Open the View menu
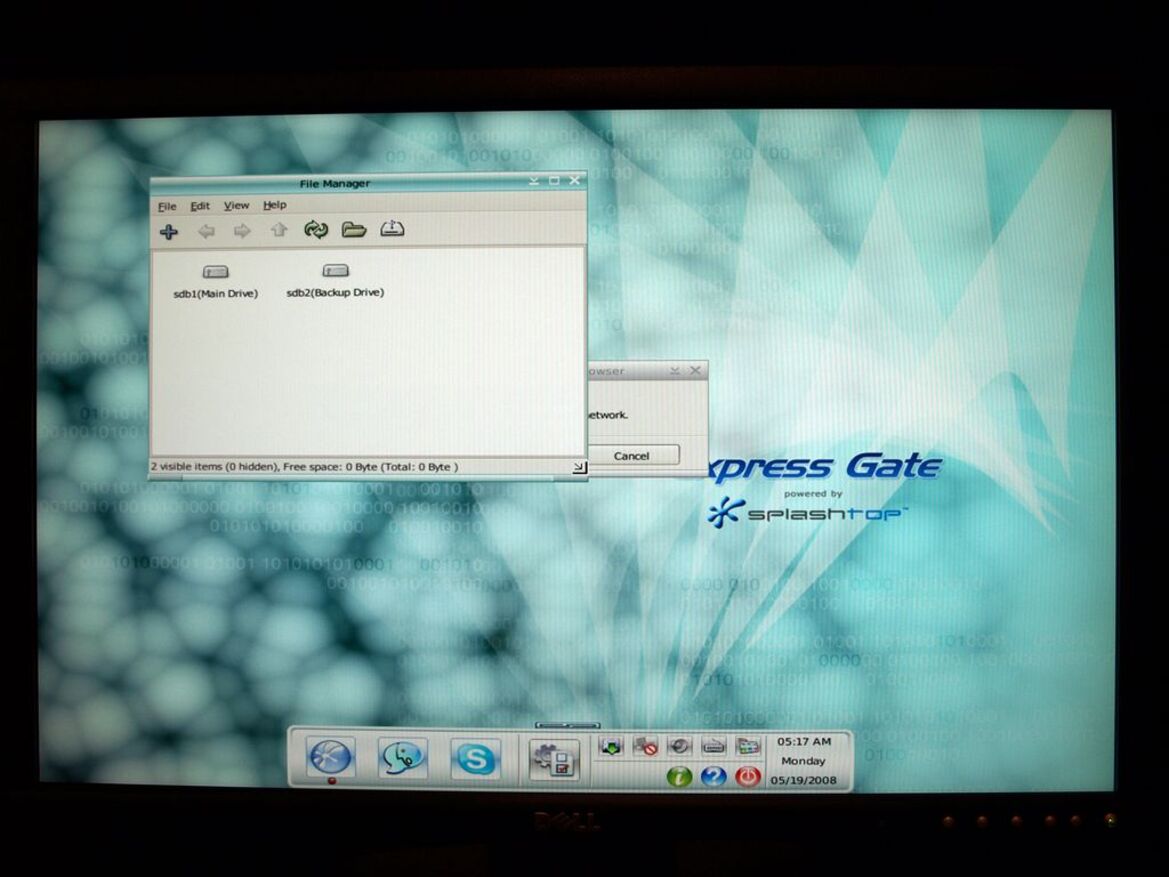Viewport: 1169px width, 877px height. point(236,205)
